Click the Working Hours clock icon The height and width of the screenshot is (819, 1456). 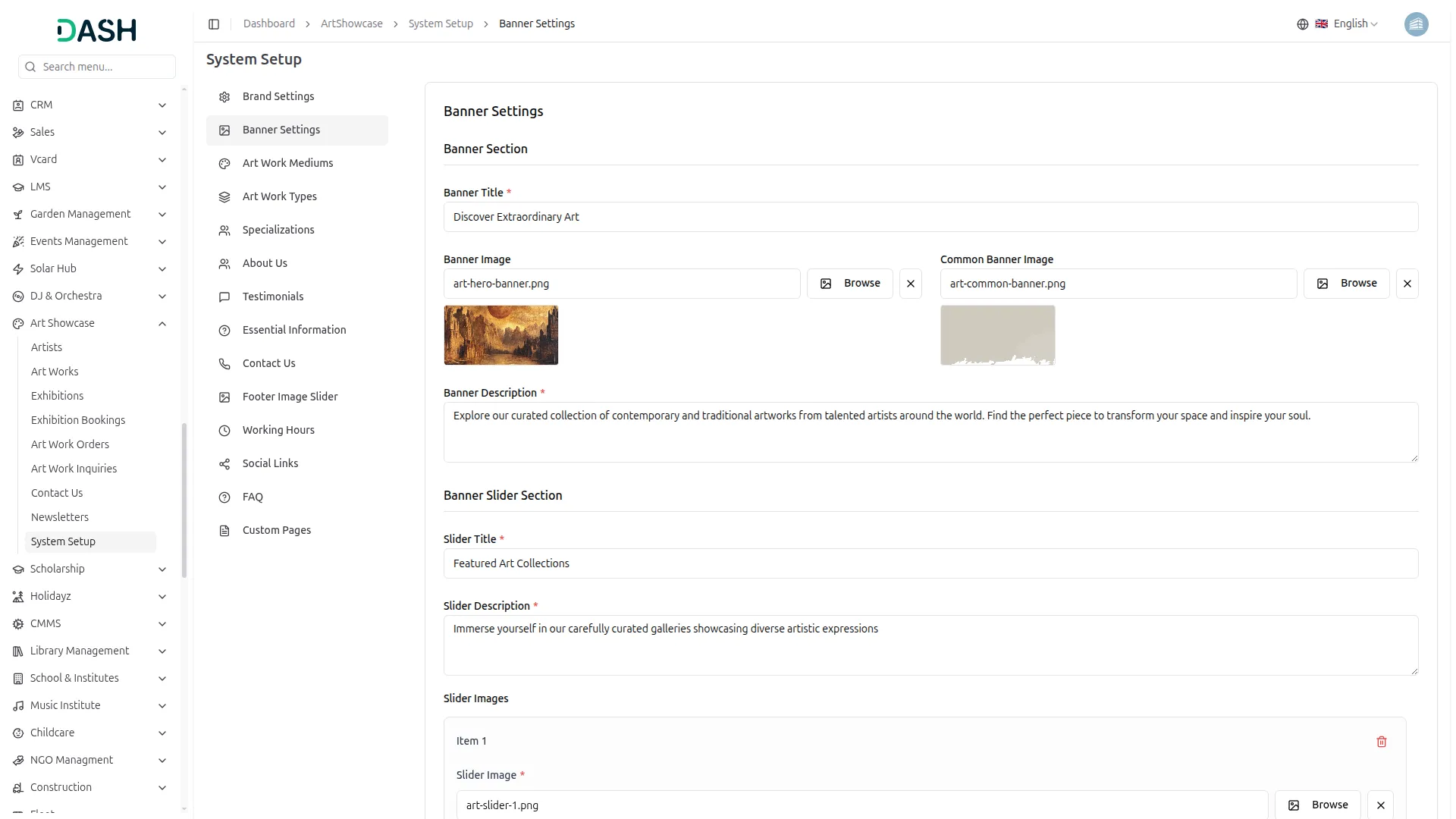pos(224,431)
